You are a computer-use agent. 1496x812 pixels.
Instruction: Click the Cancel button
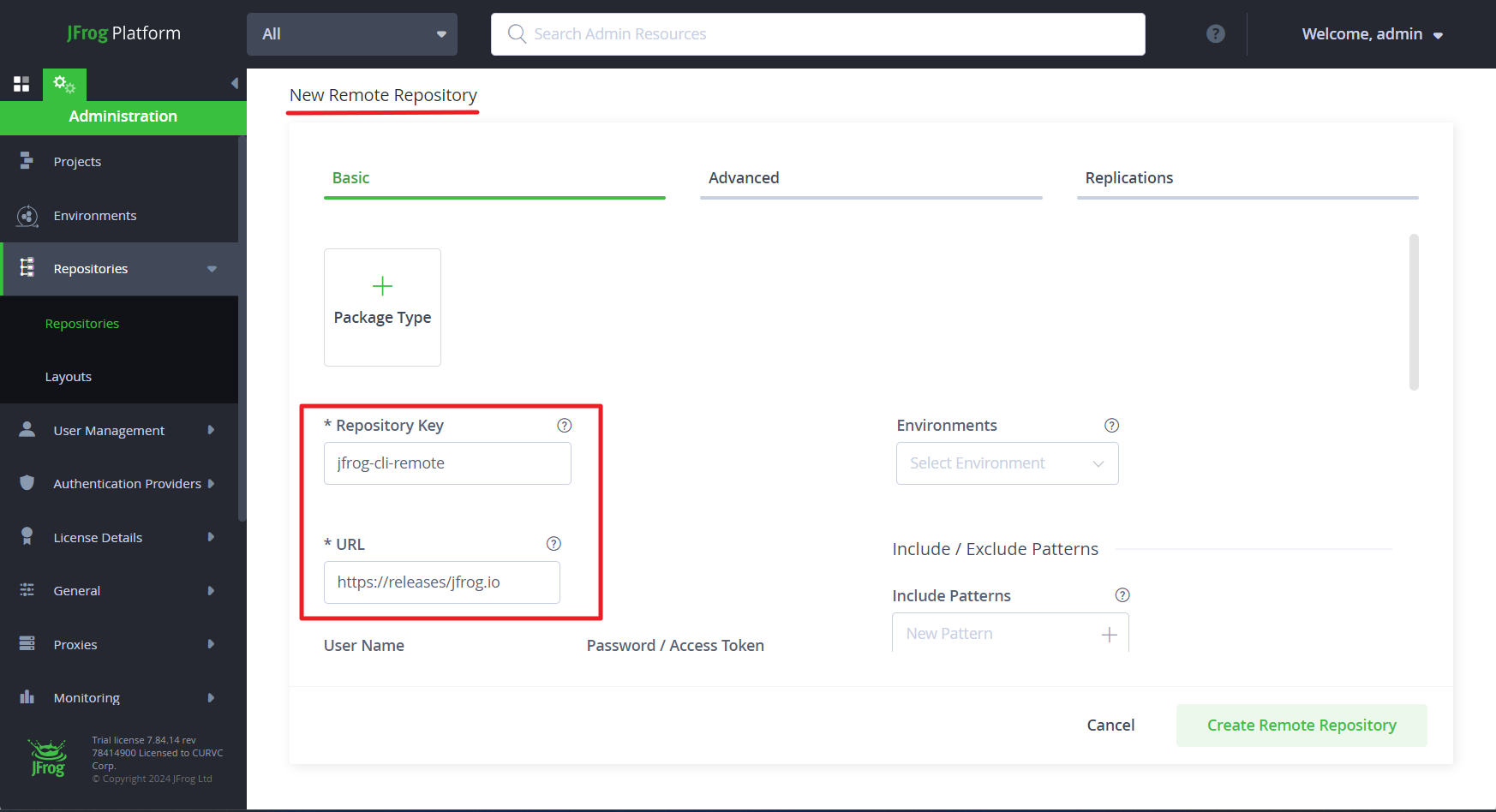[x=1110, y=725]
